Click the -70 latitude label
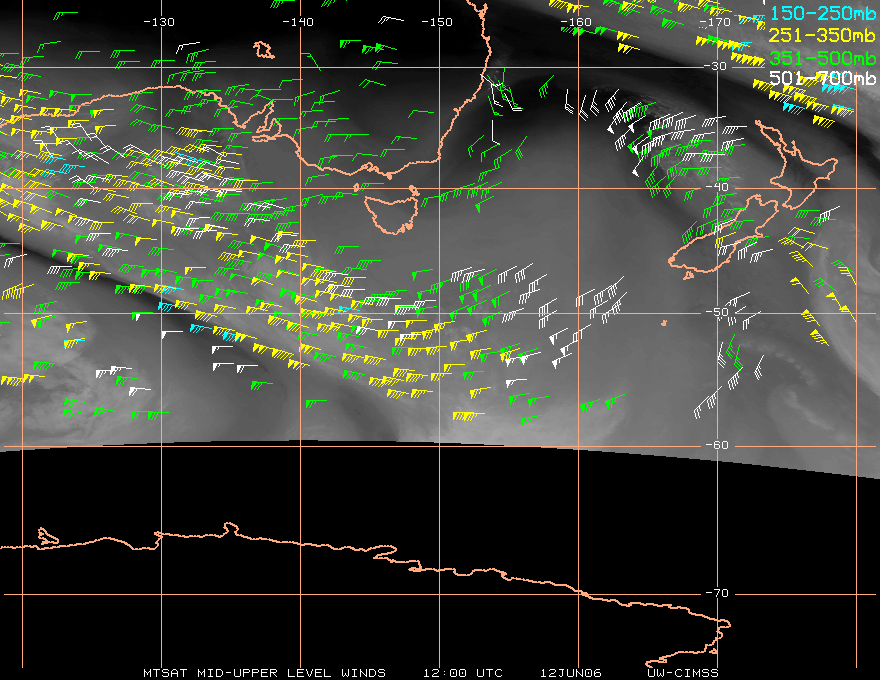 717,593
